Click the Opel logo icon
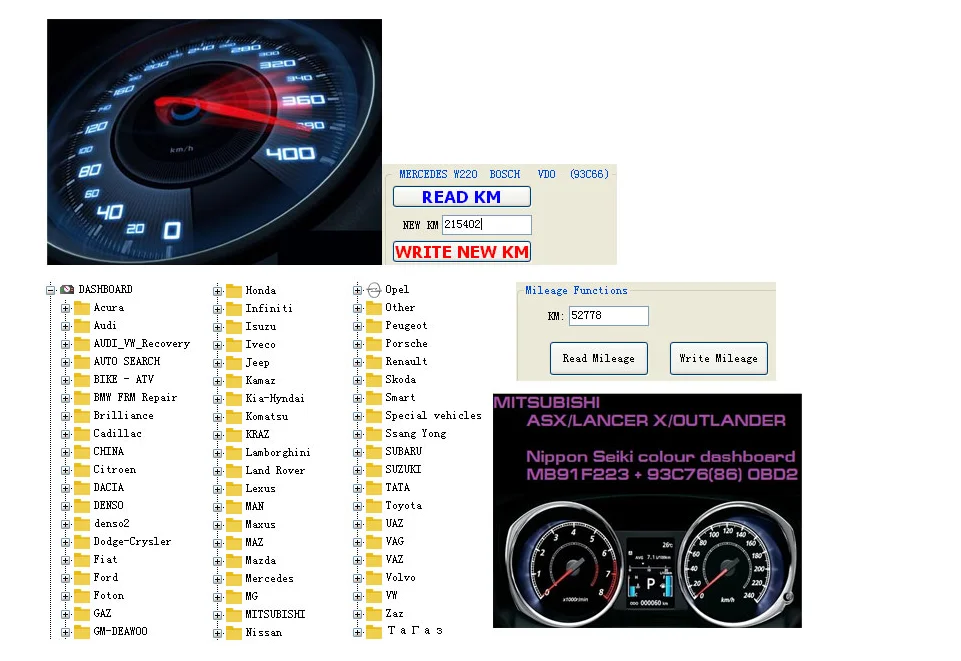 click(374, 290)
